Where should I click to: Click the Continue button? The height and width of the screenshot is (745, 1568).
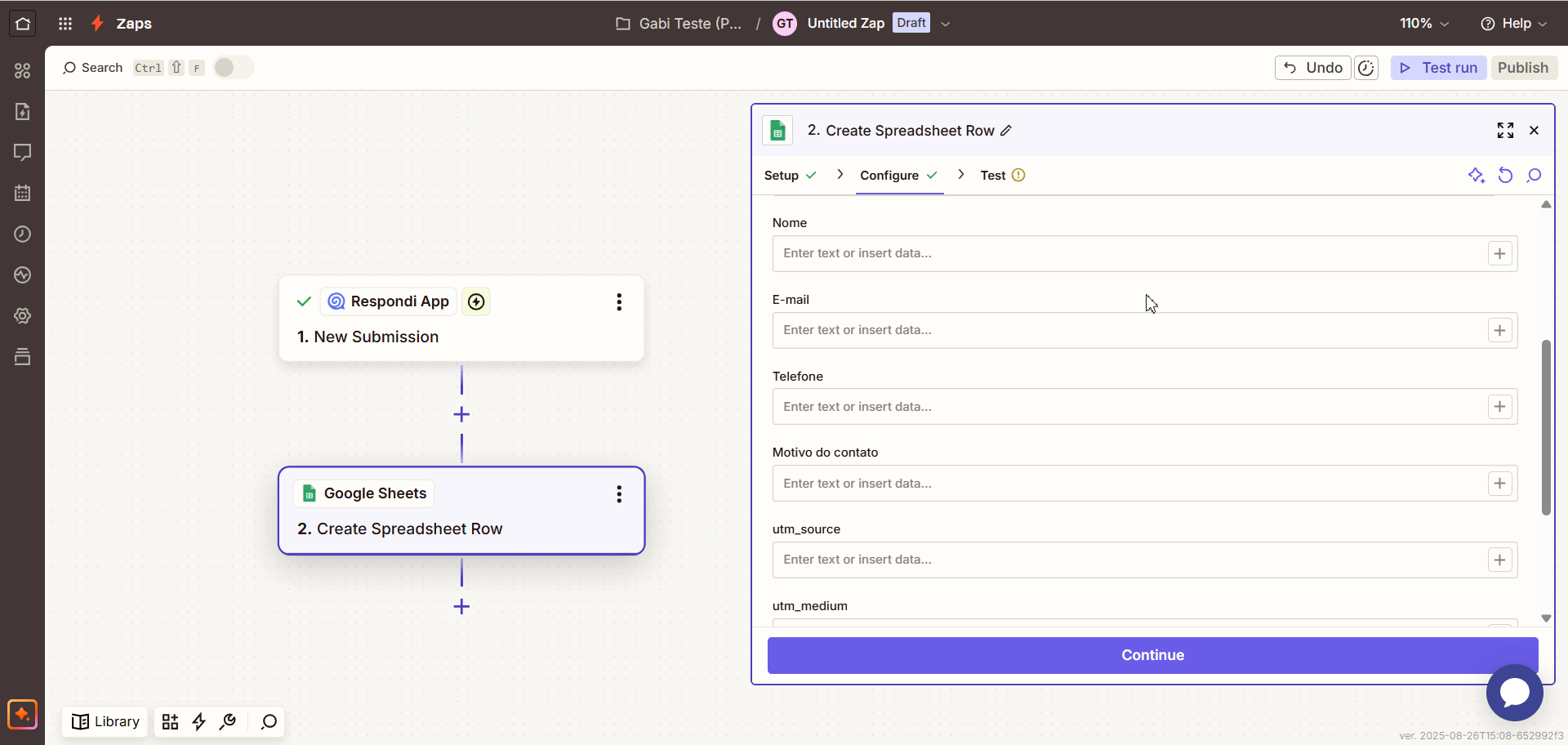pos(1152,655)
